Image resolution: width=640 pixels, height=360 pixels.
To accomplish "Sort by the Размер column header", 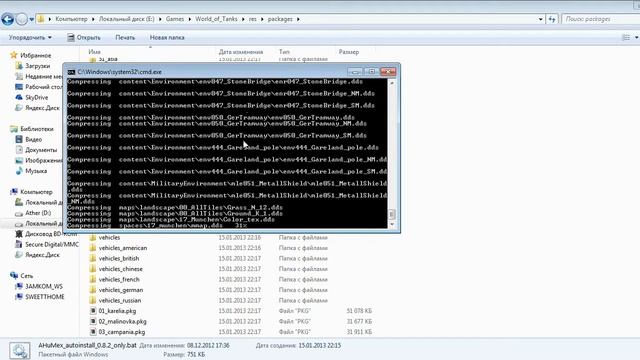I will pyautogui.click(x=349, y=52).
